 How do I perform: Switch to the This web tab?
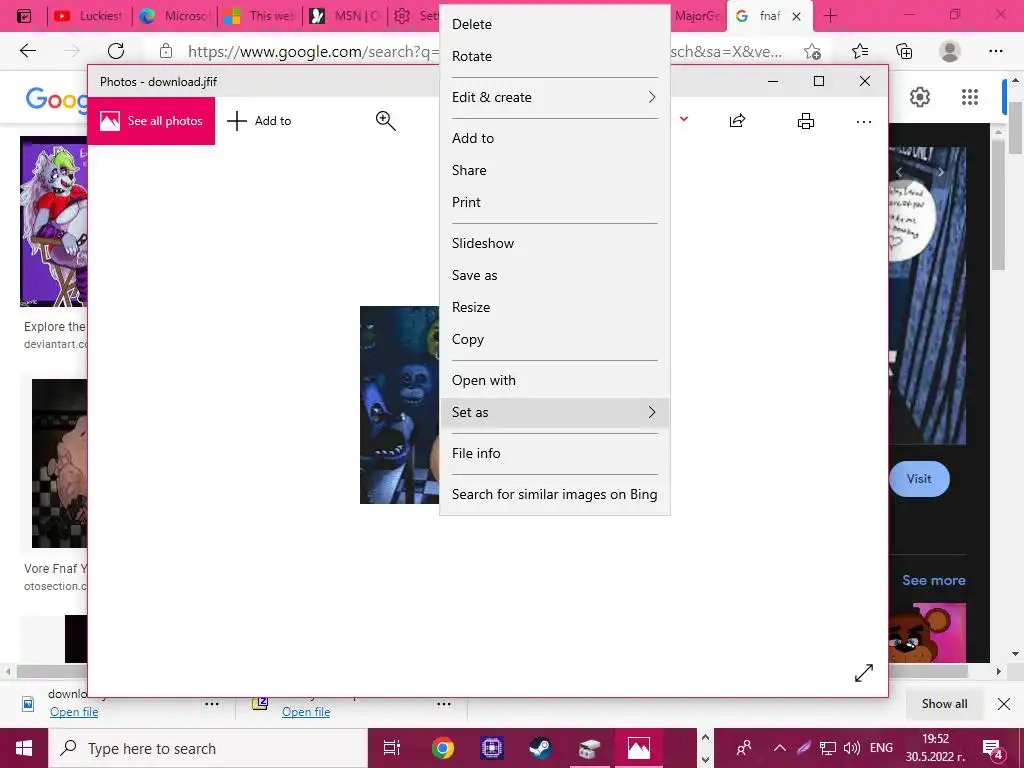259,16
